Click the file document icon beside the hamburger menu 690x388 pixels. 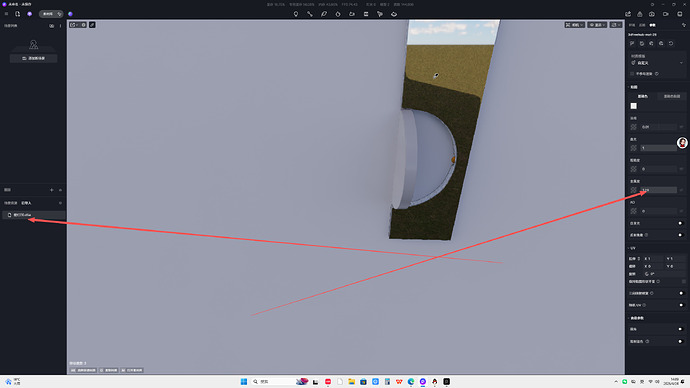[x=18, y=14]
